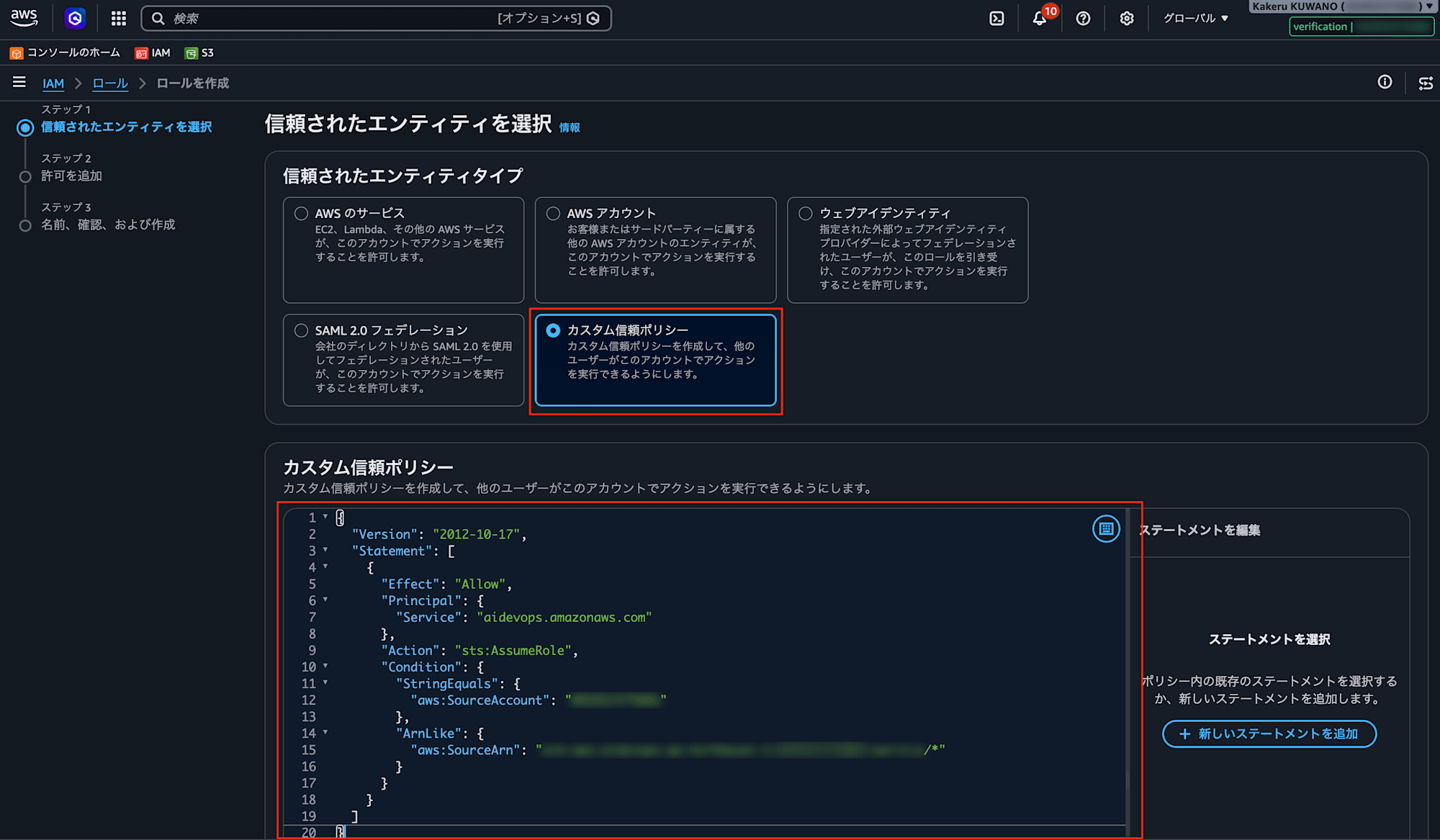Jump to step 1 Select trusted entity
This screenshot has width=1440, height=840.
click(127, 127)
